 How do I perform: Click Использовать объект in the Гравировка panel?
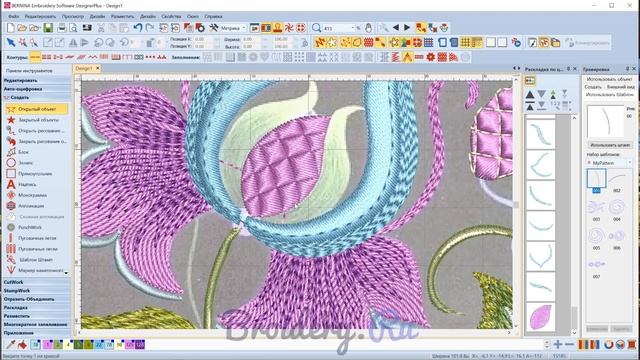coord(609,79)
